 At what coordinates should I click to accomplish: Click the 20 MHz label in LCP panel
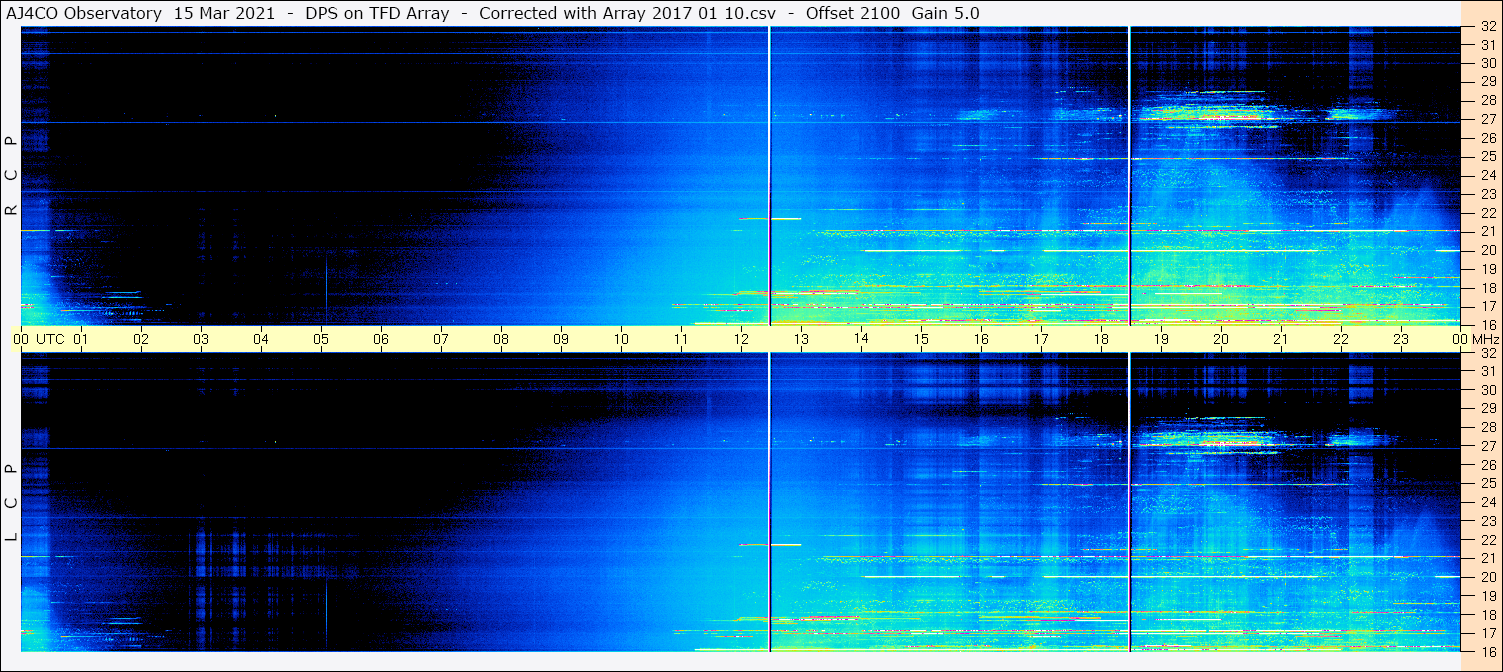(x=1487, y=577)
